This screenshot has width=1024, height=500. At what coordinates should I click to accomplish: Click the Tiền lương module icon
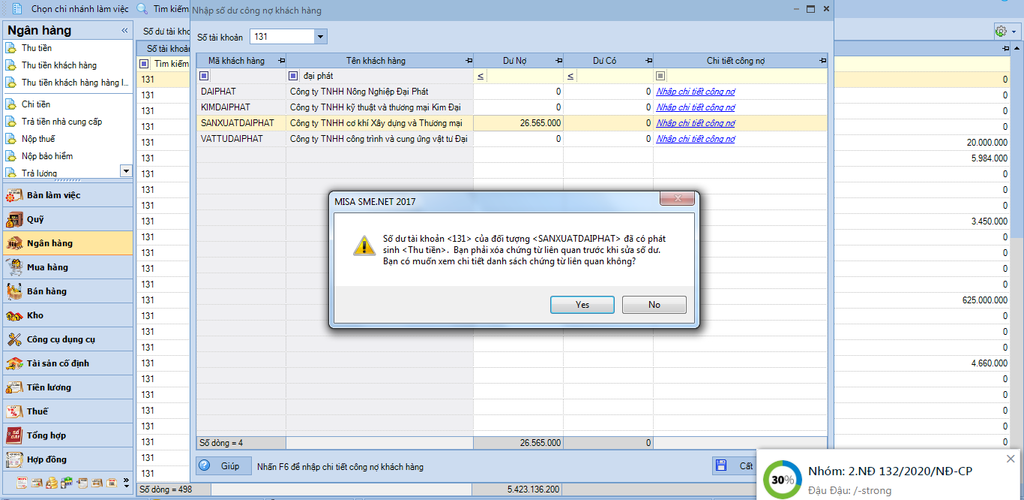pyautogui.click(x=14, y=388)
